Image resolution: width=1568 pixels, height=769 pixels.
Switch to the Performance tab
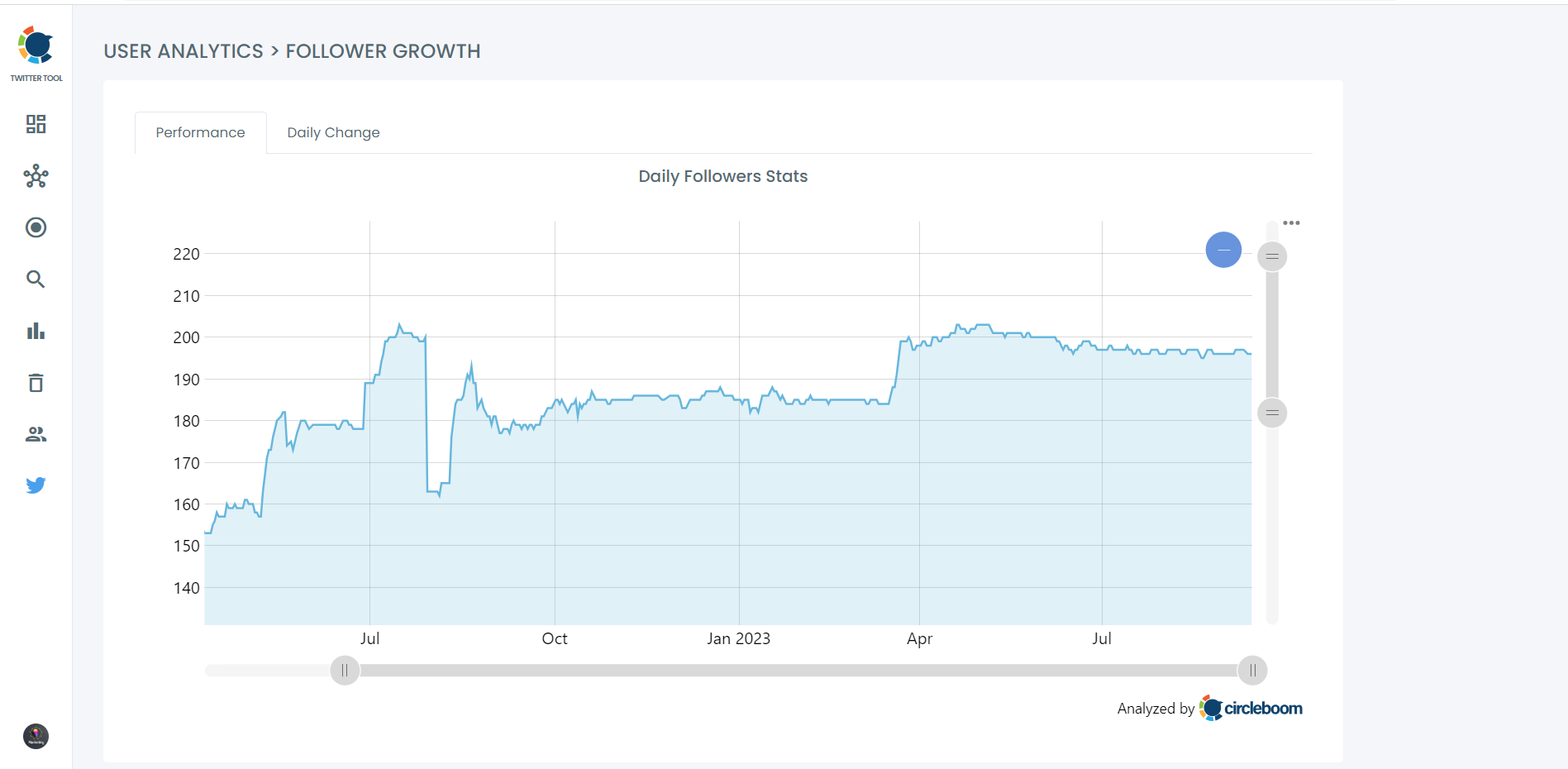click(200, 132)
